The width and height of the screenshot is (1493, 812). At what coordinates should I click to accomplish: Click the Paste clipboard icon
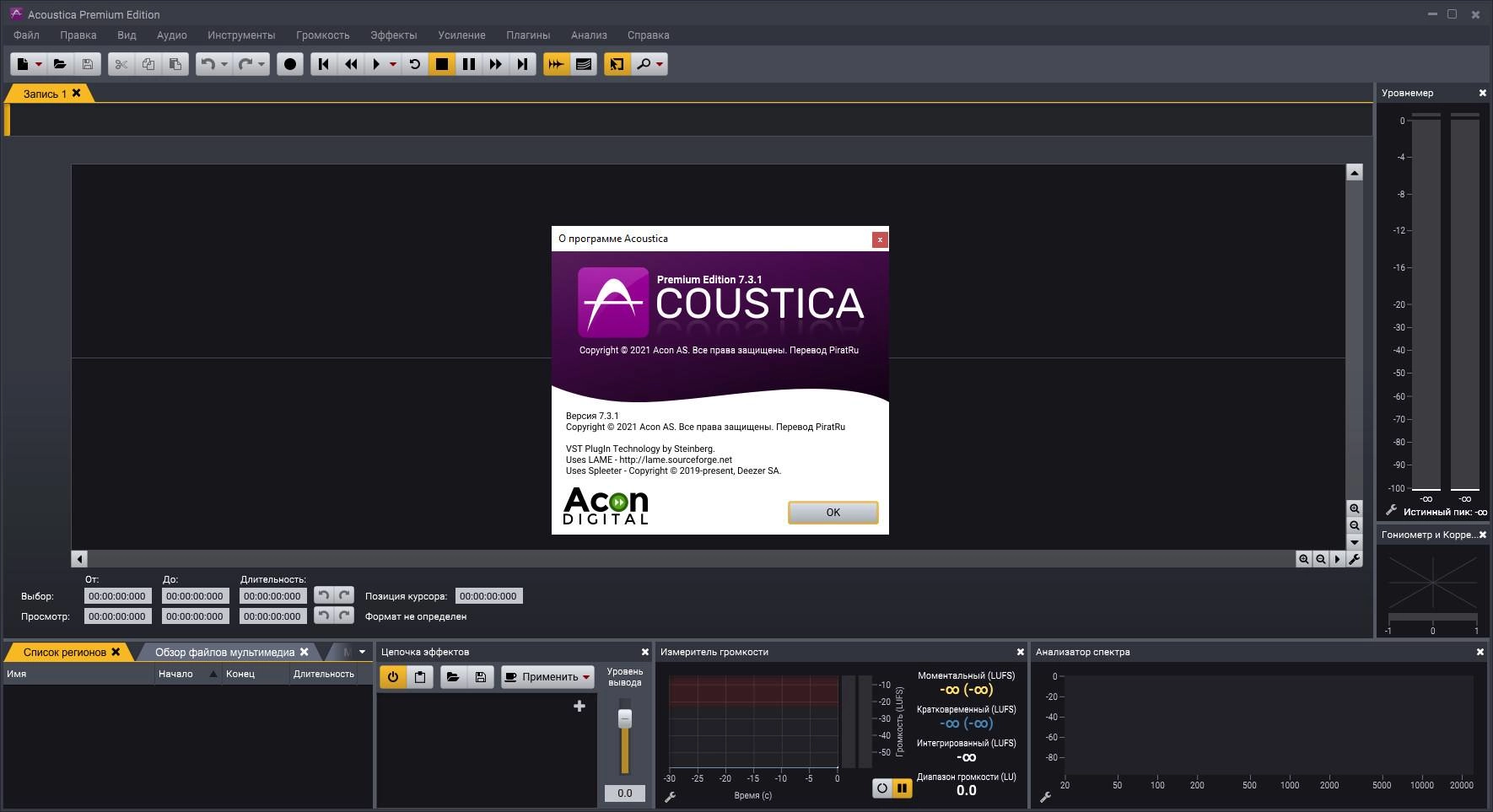[175, 64]
